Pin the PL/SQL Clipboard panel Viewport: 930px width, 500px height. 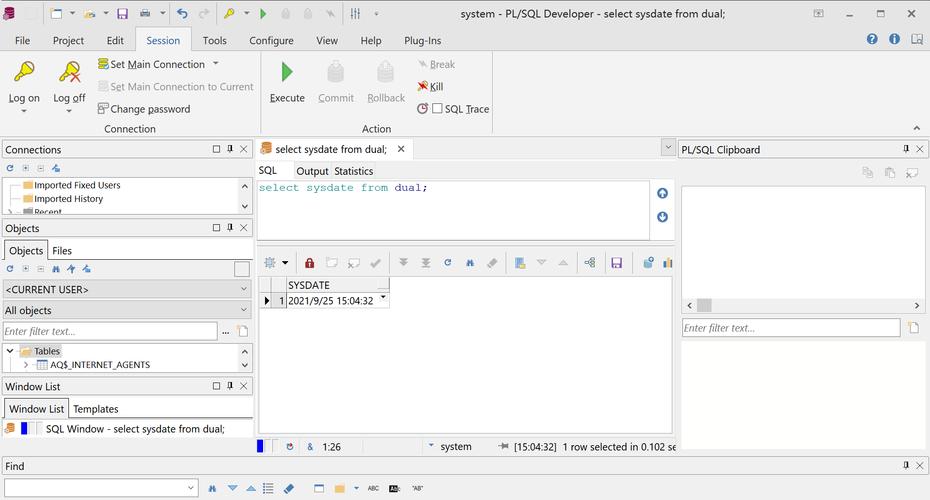coord(906,149)
